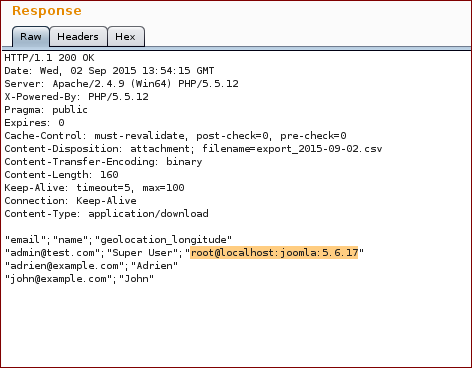Click the Expires: 0 line
The height and width of the screenshot is (368, 472).
34,123
